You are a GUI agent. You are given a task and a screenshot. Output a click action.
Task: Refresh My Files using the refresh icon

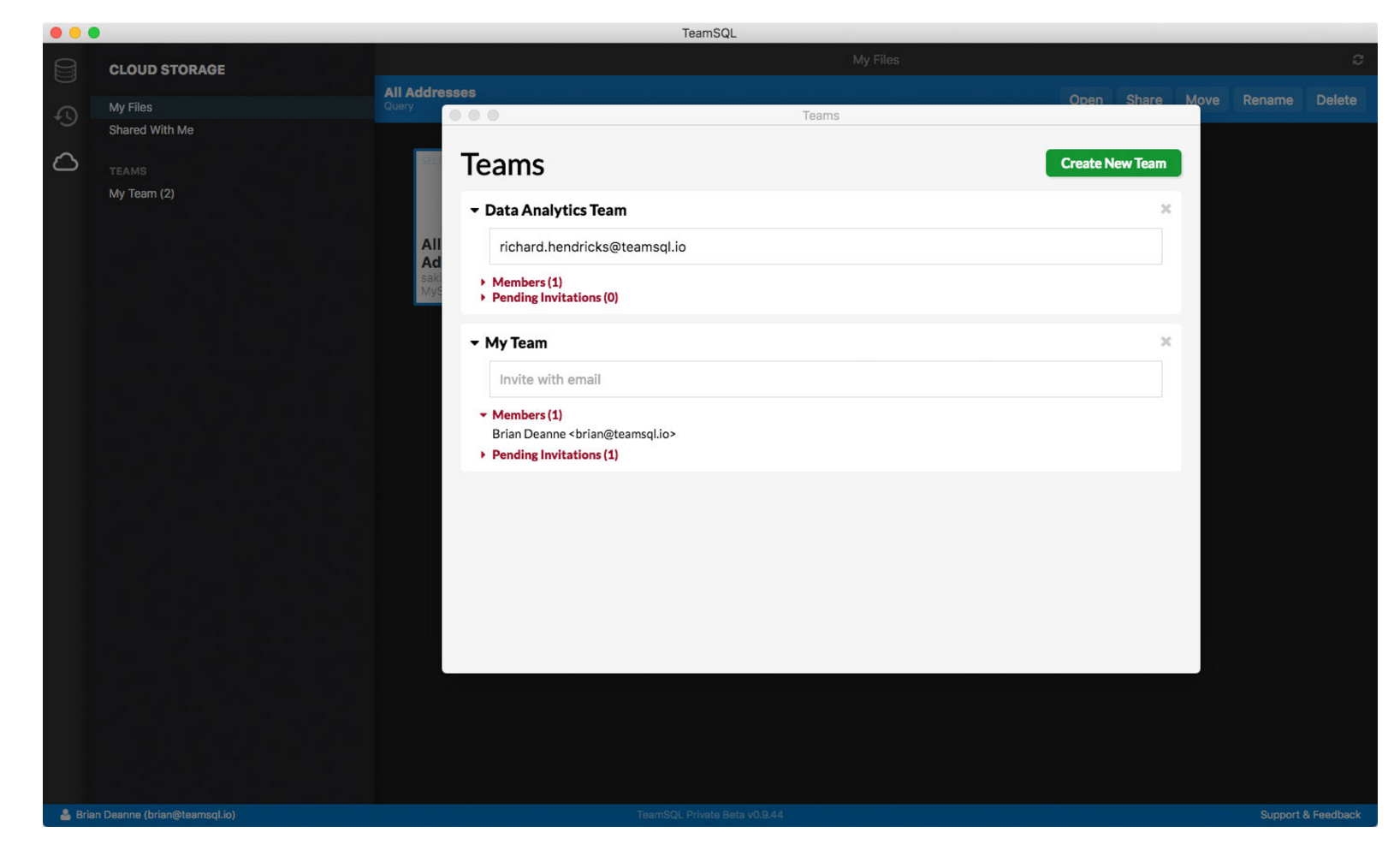coord(1358,60)
